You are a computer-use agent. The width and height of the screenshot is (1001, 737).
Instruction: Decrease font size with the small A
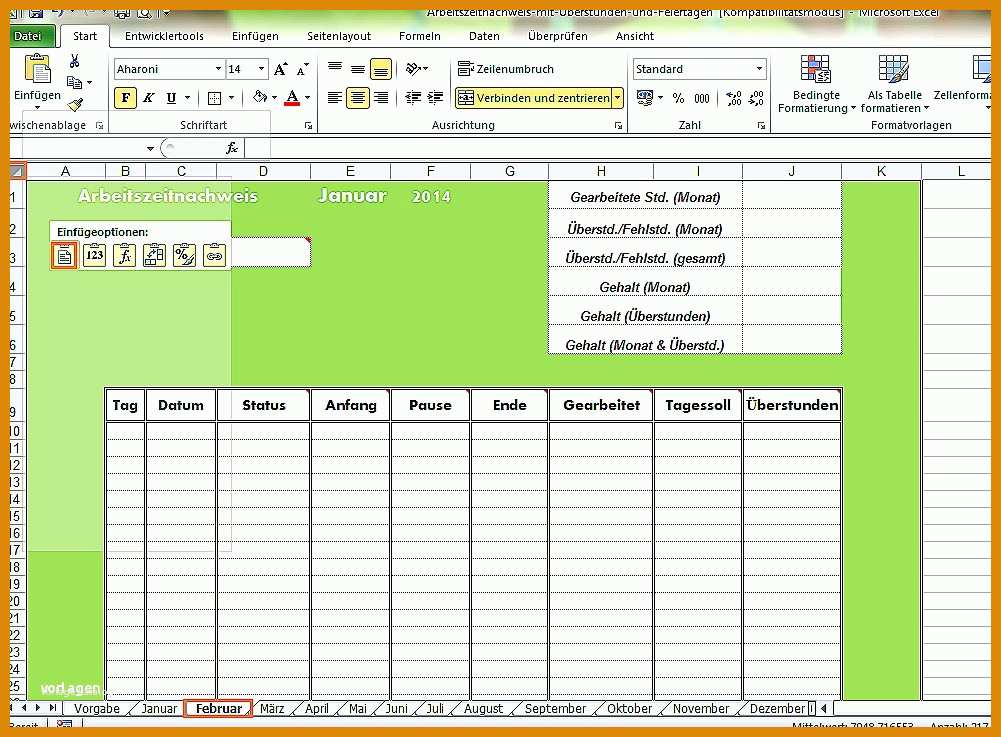tap(302, 69)
